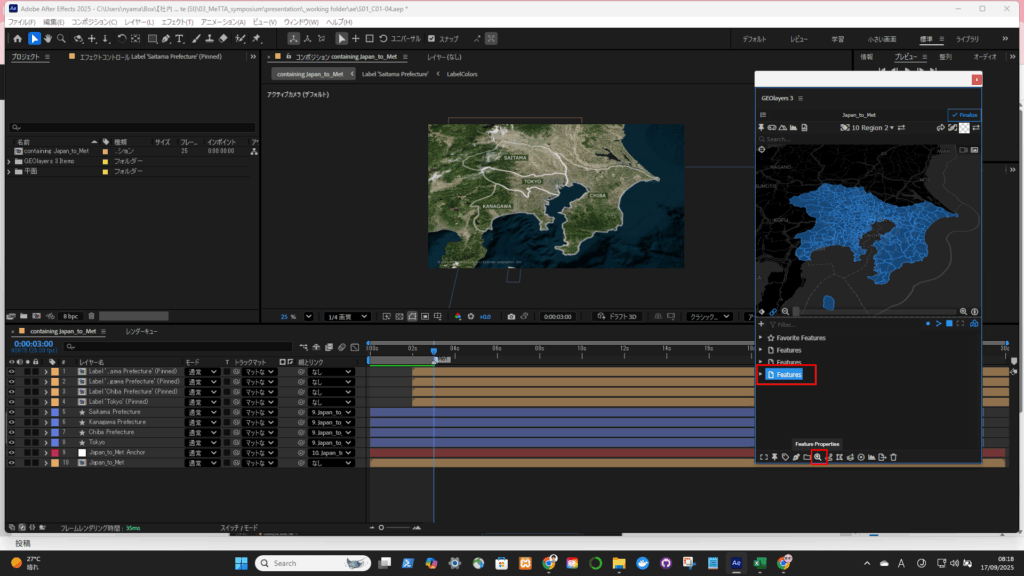Open Feature Properties in GEOlayers panel
The image size is (1024, 576).
818,457
